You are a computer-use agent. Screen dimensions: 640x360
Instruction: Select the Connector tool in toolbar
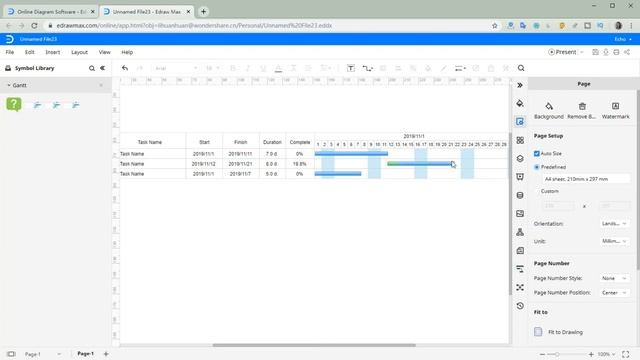(367, 68)
